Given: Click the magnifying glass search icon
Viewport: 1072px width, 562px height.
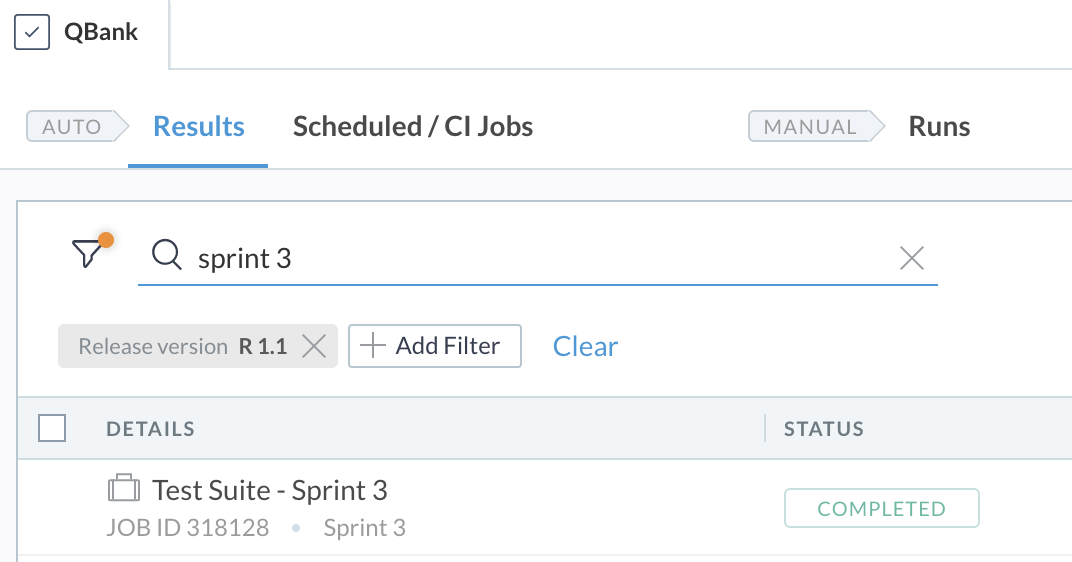Looking at the screenshot, I should (x=167, y=255).
